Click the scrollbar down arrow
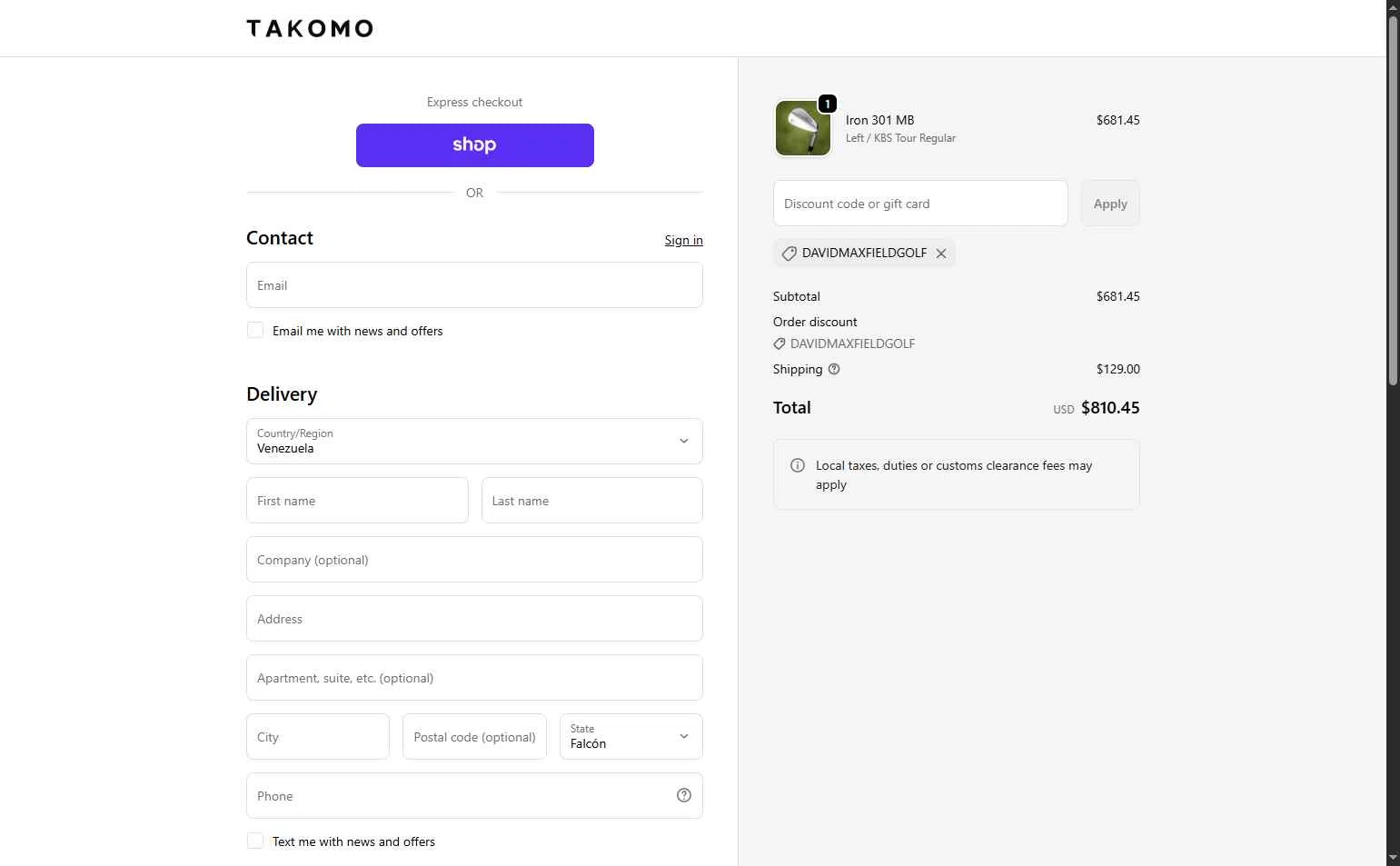1400x866 pixels. click(x=1393, y=858)
